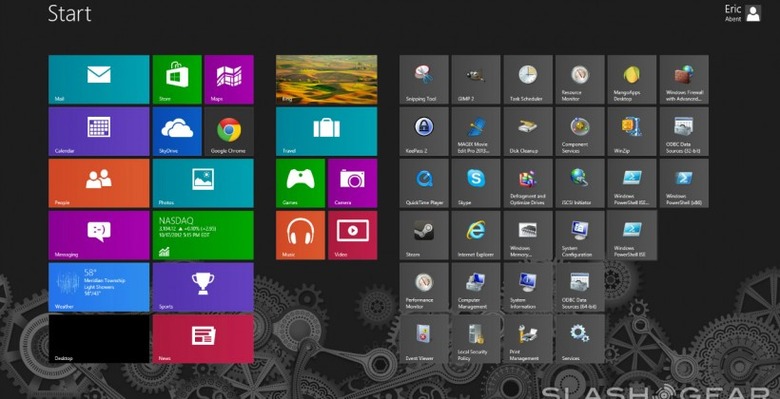Open the Xbox Games tile
The image size is (780, 399).
pos(300,183)
